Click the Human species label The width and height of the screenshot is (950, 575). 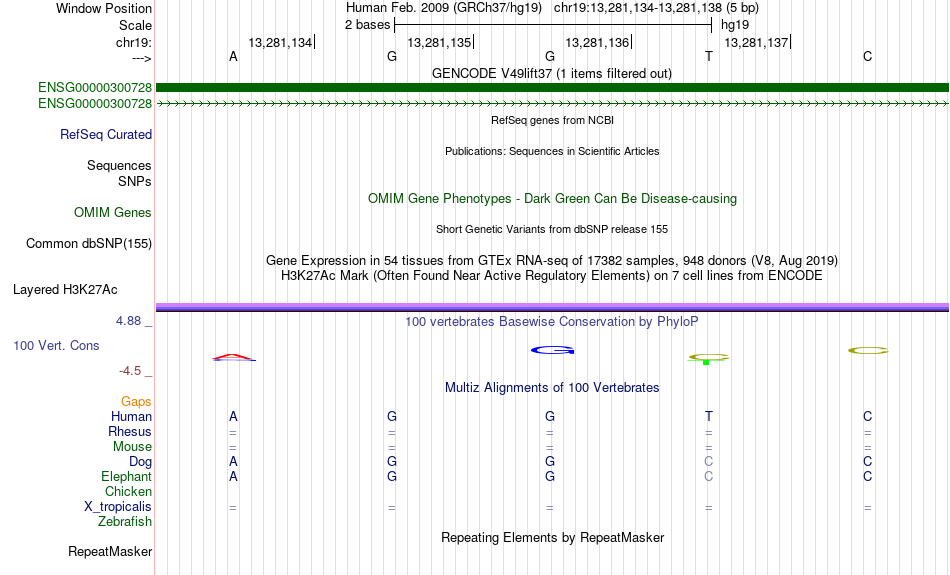pos(131,417)
